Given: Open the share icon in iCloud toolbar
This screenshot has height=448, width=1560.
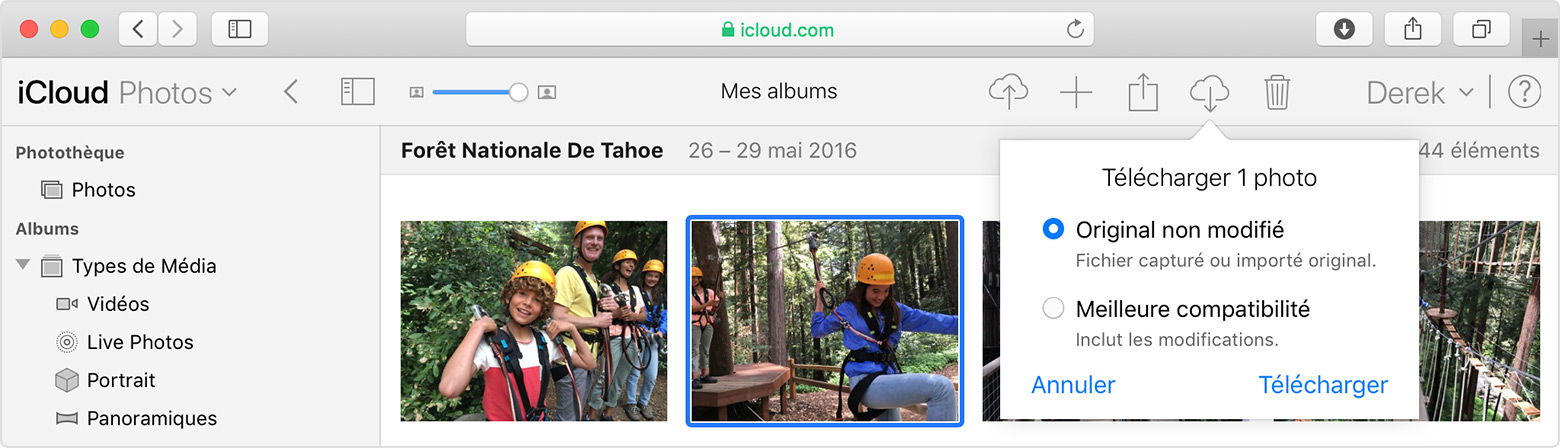Looking at the screenshot, I should 1142,93.
